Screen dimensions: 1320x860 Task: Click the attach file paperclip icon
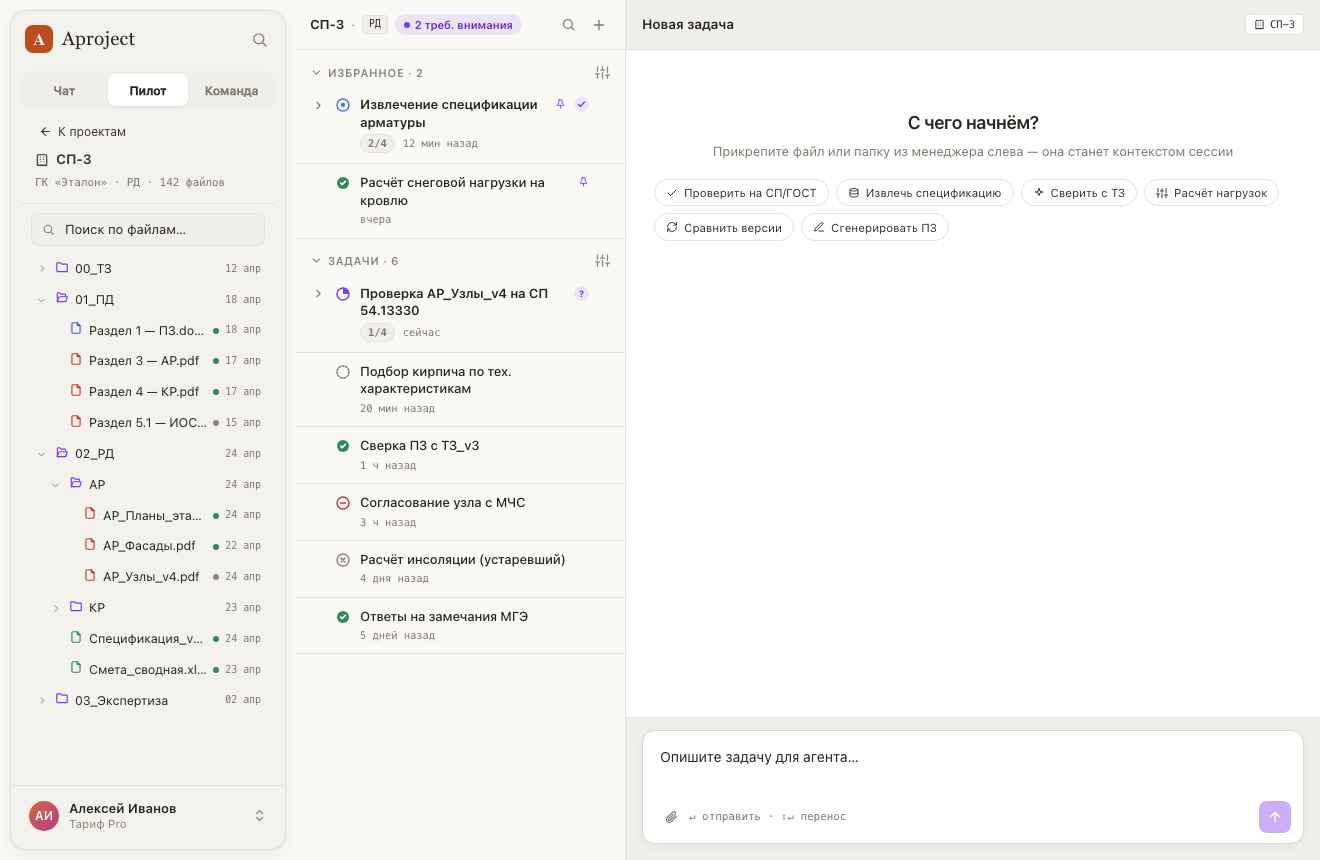(671, 817)
